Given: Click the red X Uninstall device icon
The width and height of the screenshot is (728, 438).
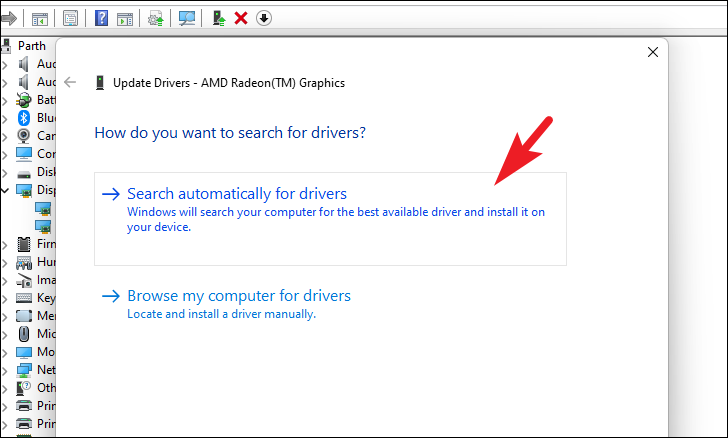Looking at the screenshot, I should coord(241,19).
